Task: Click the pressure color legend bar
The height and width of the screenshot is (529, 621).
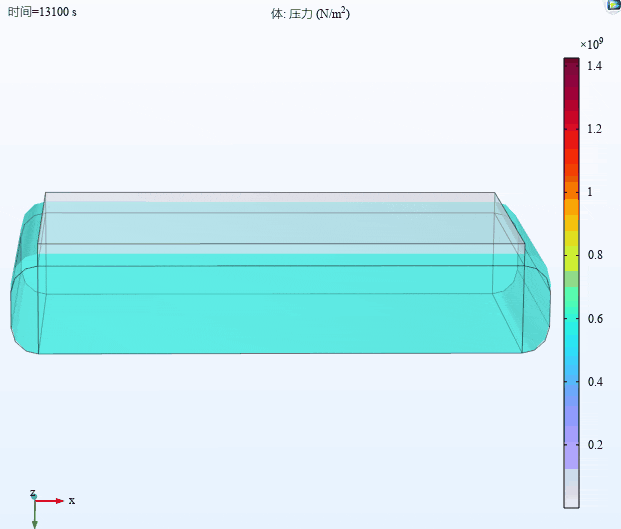Action: coord(571,283)
